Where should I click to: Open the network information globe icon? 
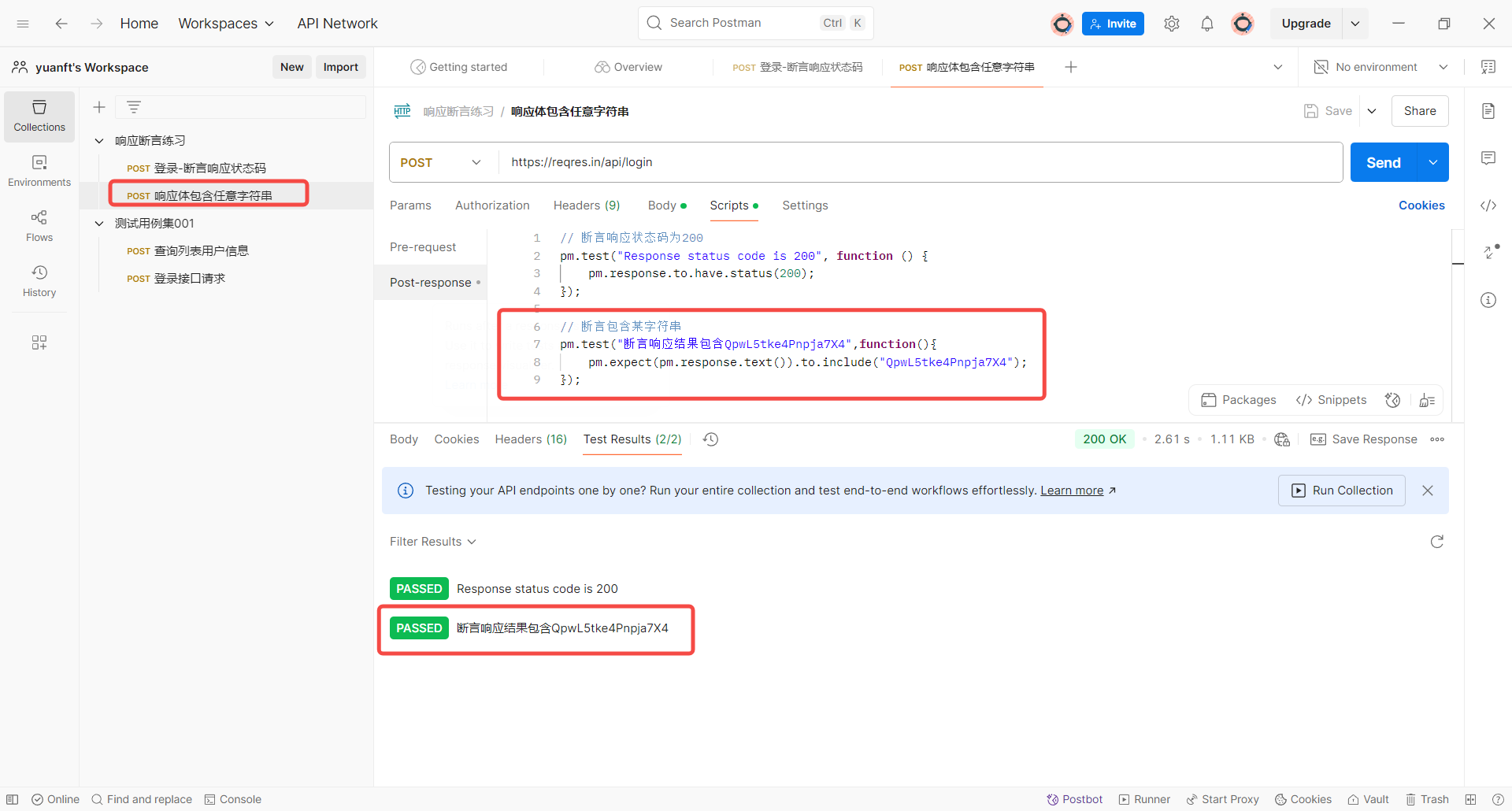1282,439
